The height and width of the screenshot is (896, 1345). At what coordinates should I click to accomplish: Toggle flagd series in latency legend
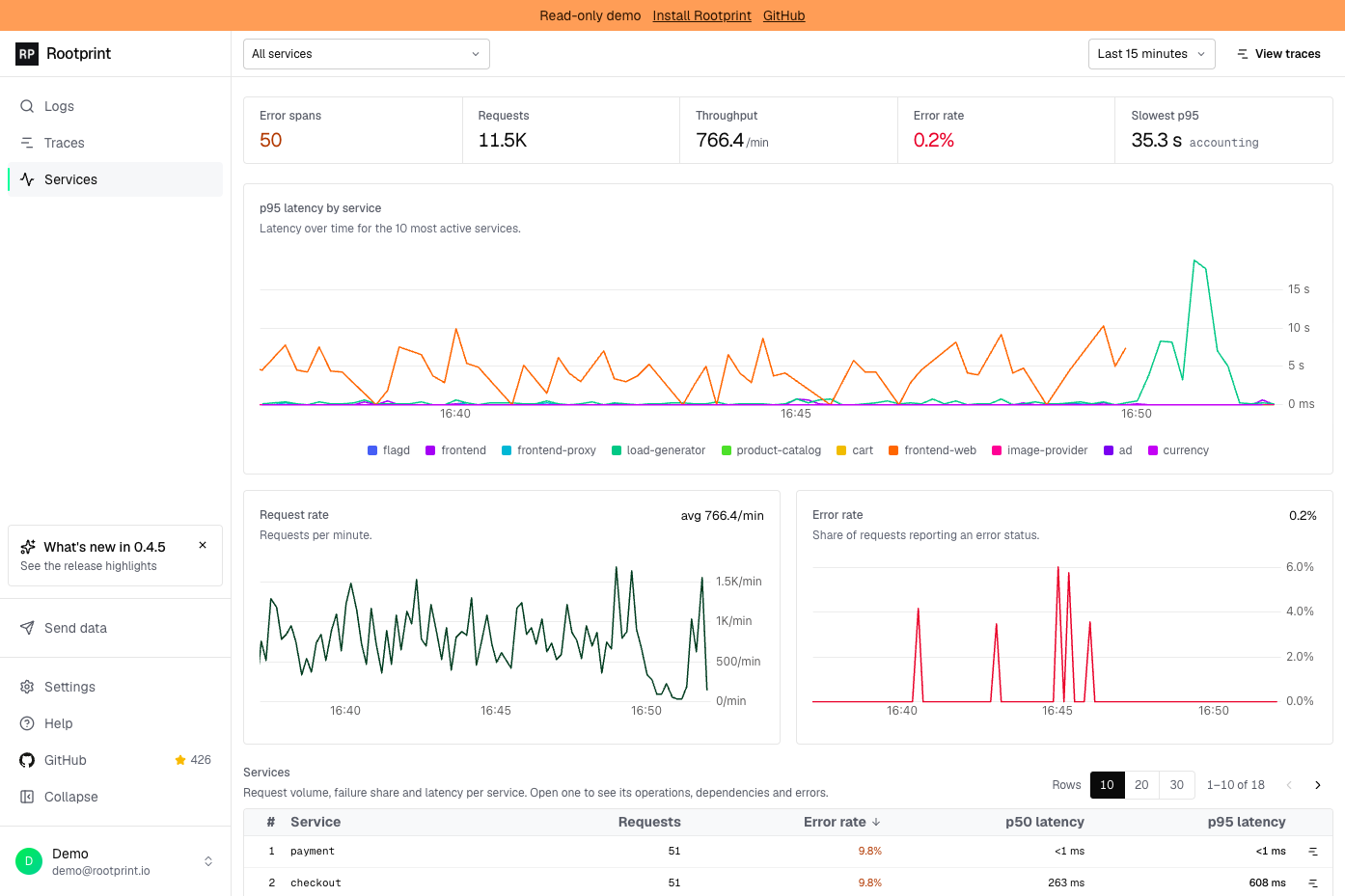tap(389, 450)
